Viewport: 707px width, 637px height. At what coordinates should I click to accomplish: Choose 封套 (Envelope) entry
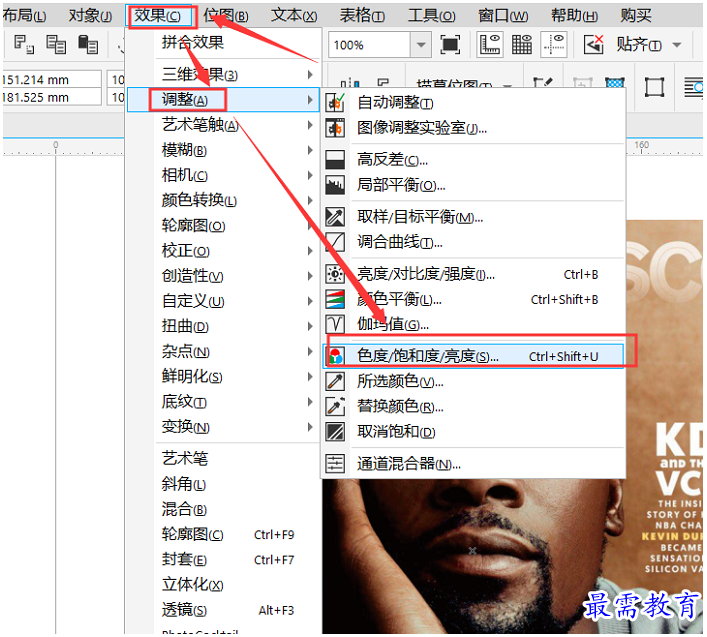click(224, 560)
